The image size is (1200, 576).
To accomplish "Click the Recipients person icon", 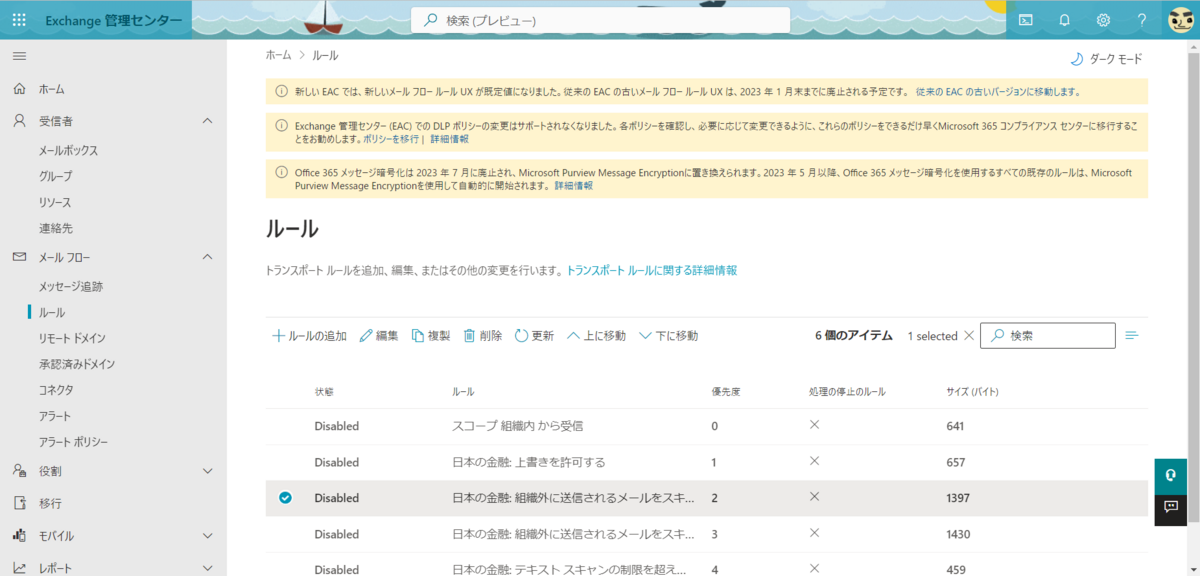I will (19, 121).
